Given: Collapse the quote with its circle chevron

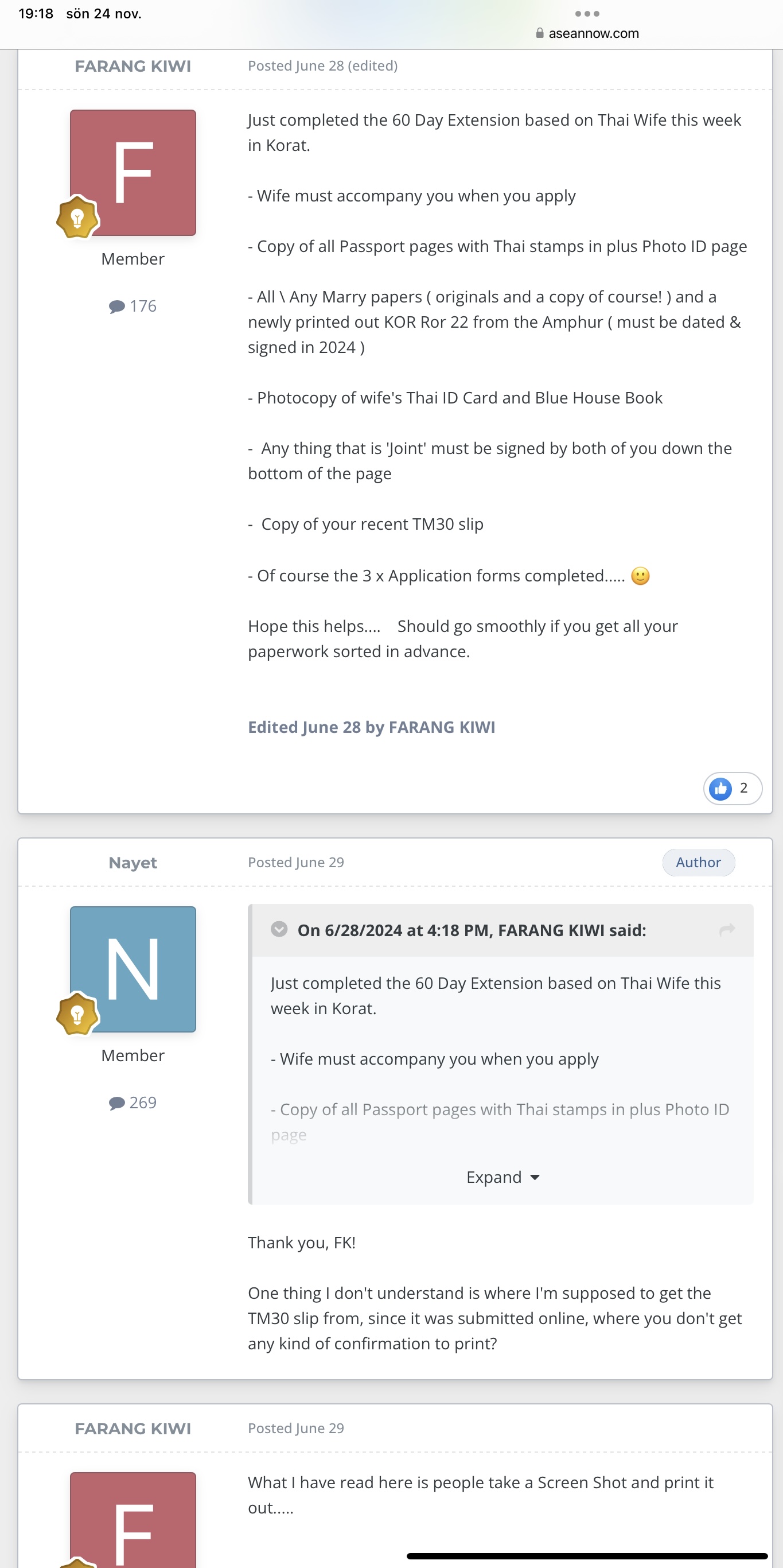Looking at the screenshot, I should [279, 929].
